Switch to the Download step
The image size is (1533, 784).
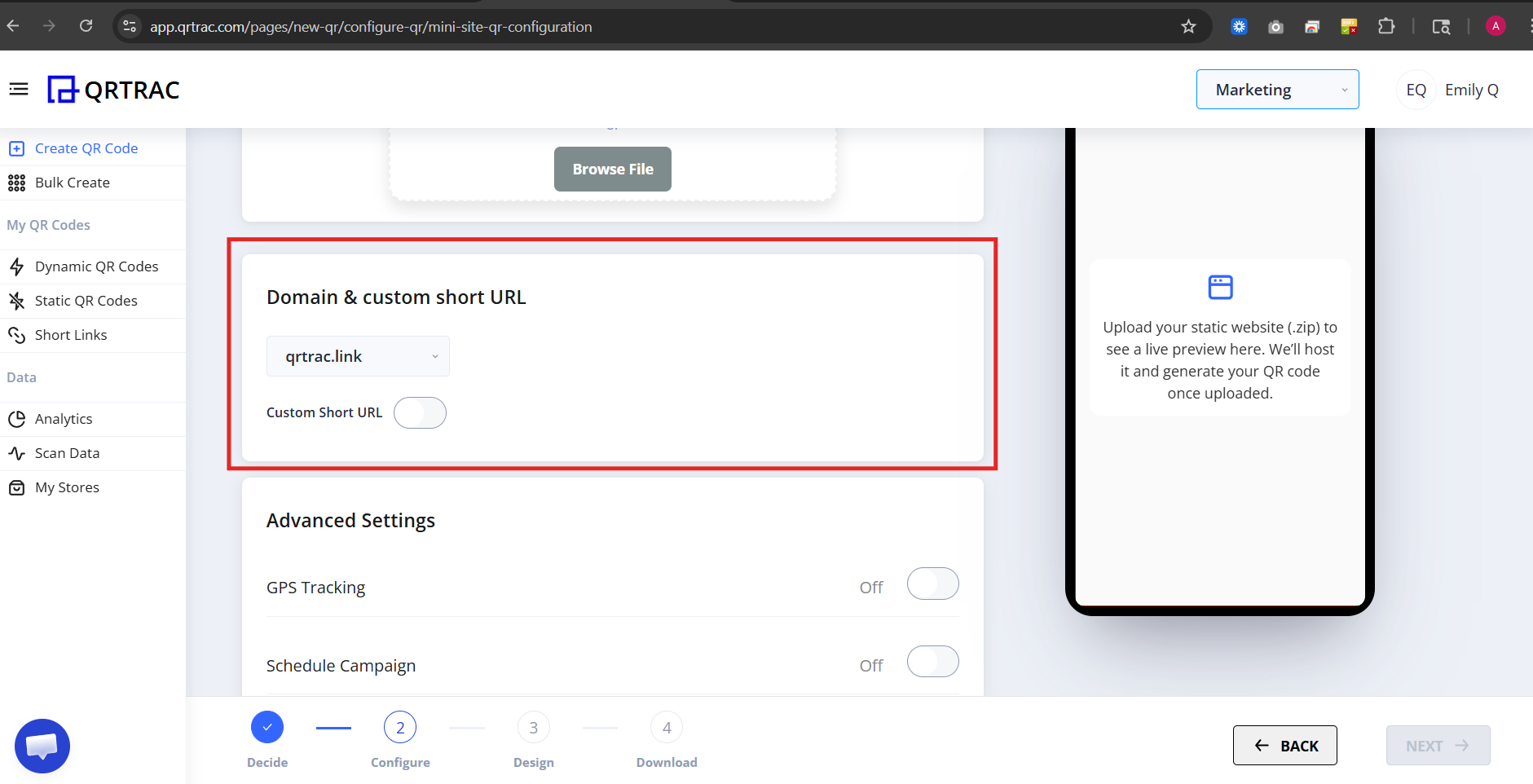[x=666, y=727]
